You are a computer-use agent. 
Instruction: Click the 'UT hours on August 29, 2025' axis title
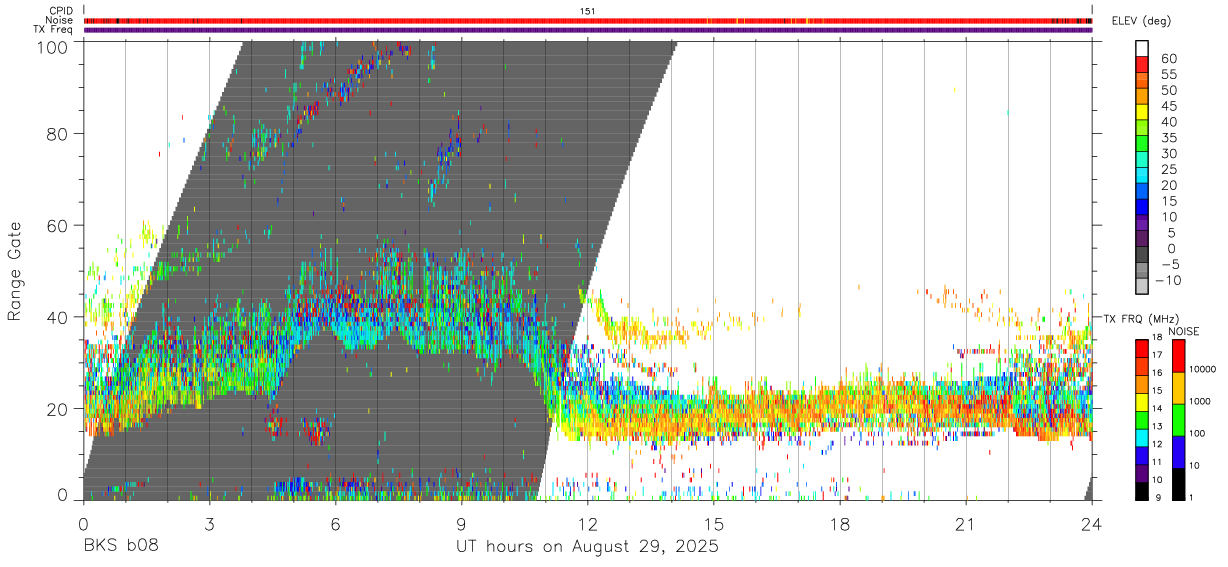click(x=588, y=547)
